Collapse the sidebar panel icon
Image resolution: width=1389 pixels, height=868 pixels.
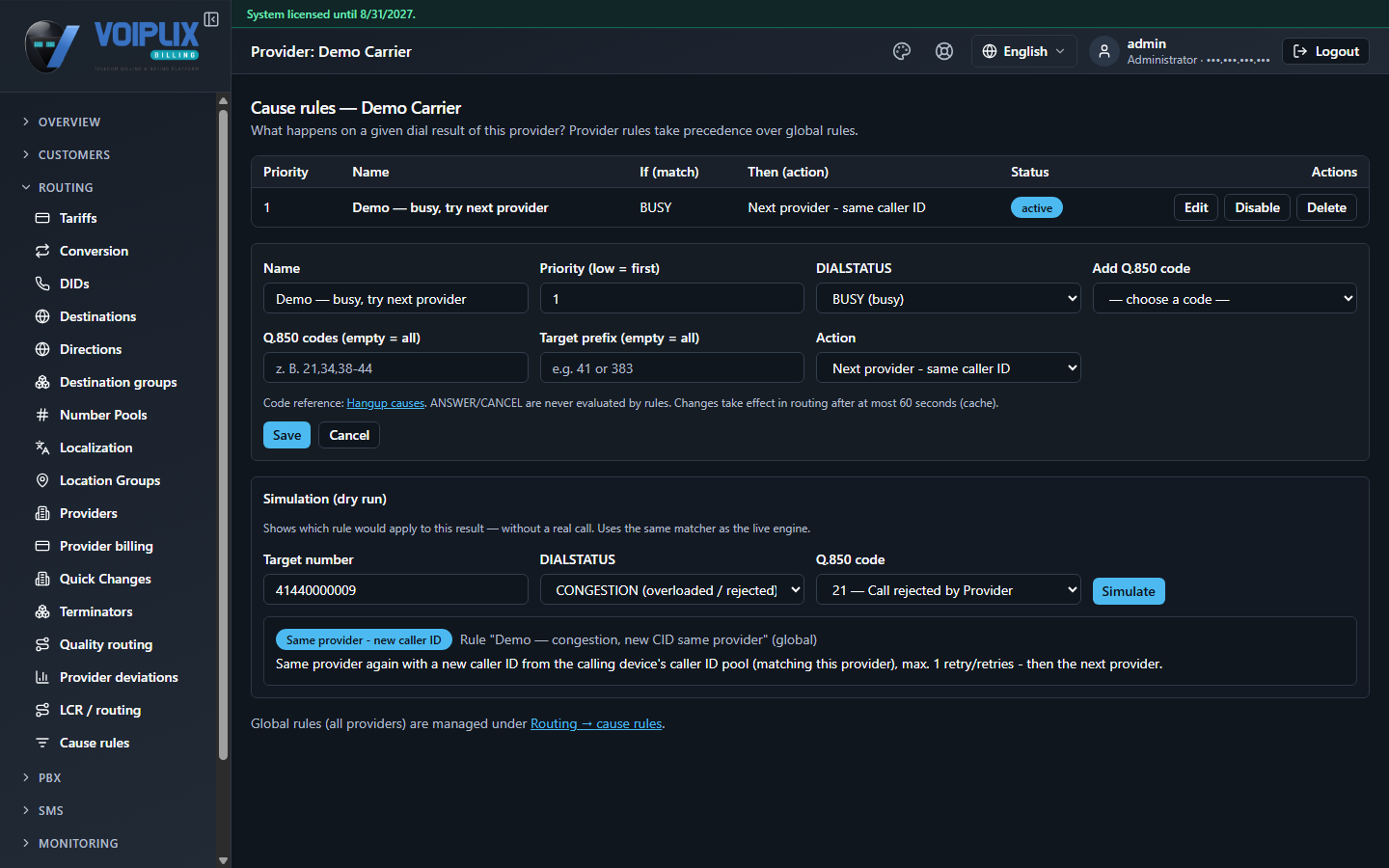click(211, 19)
